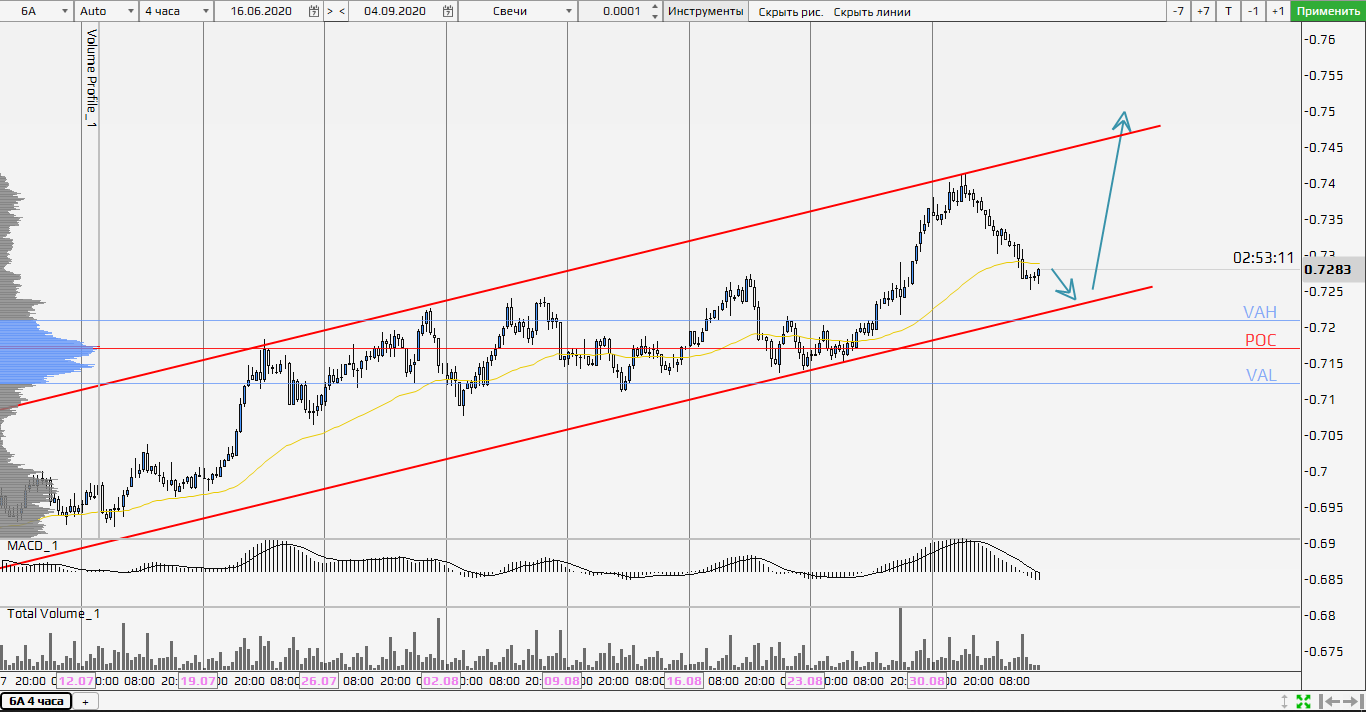This screenshot has width=1366, height=712.
Task: Expand the 6A instrument dropdown
Action: point(65,11)
